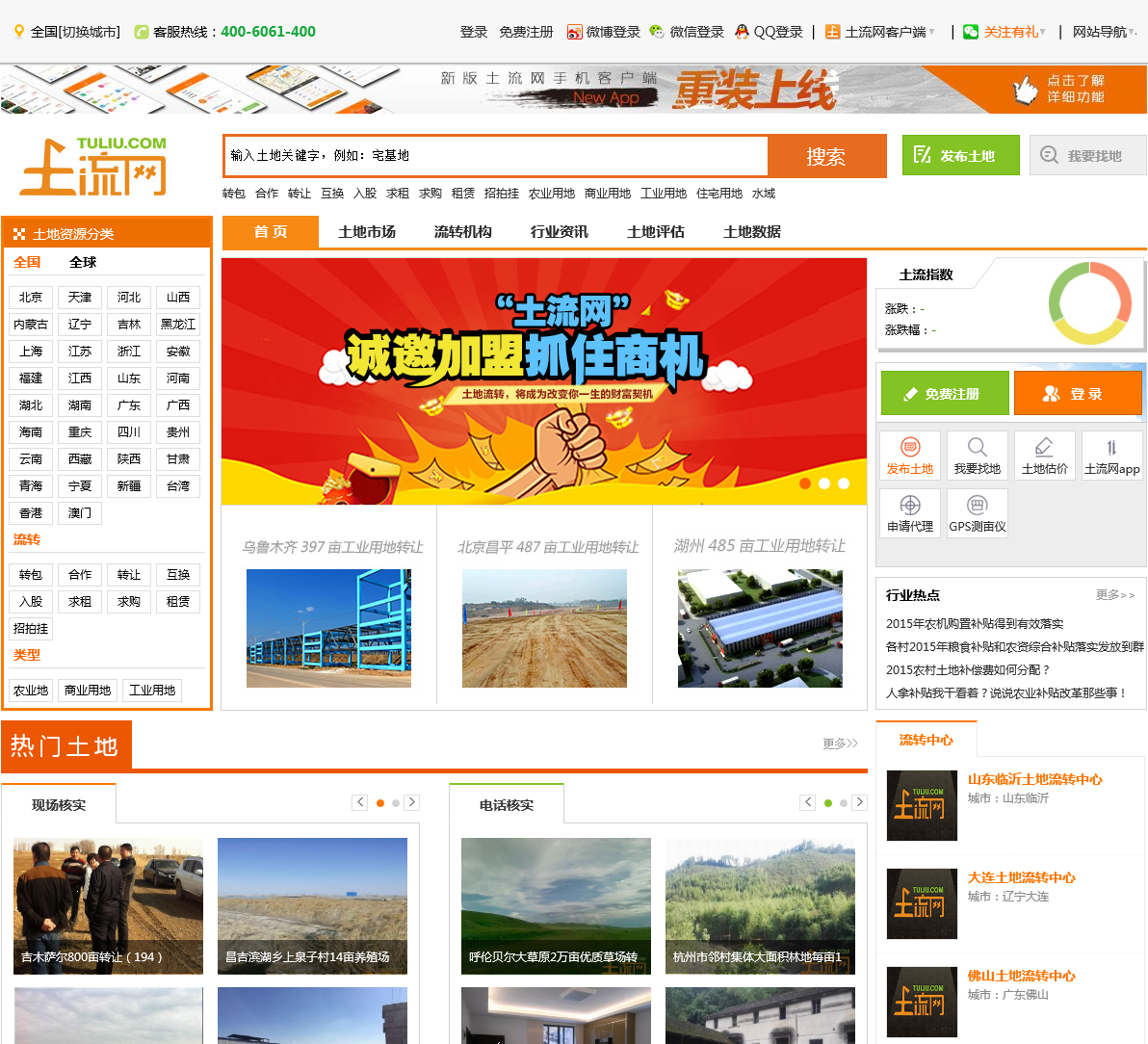Open article 2015农村土地补偿费如何分配？
The image size is (1148, 1044).
pos(968,670)
